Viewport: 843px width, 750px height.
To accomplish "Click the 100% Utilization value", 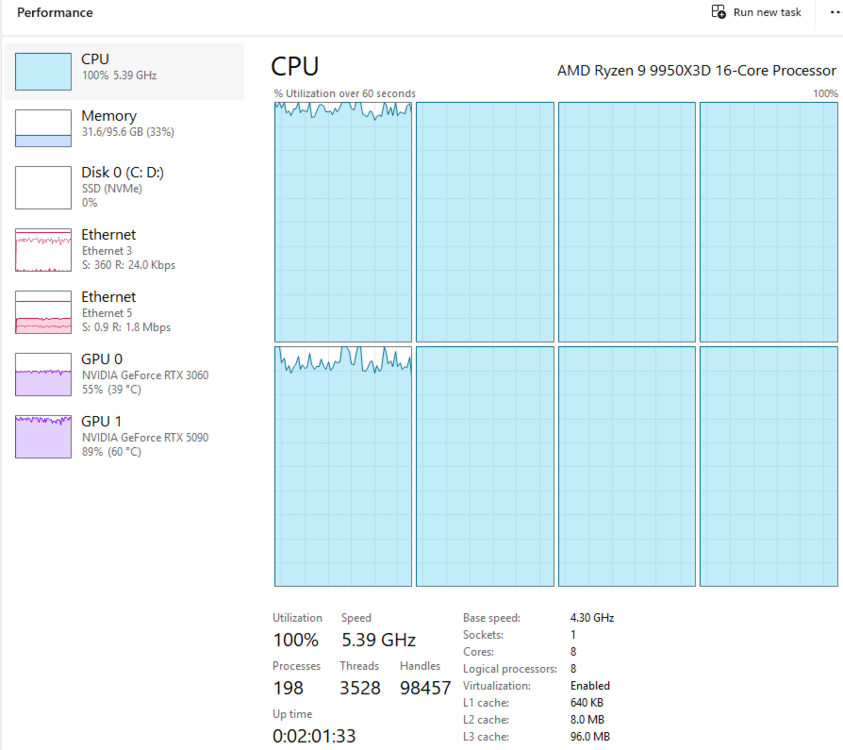I will [296, 640].
